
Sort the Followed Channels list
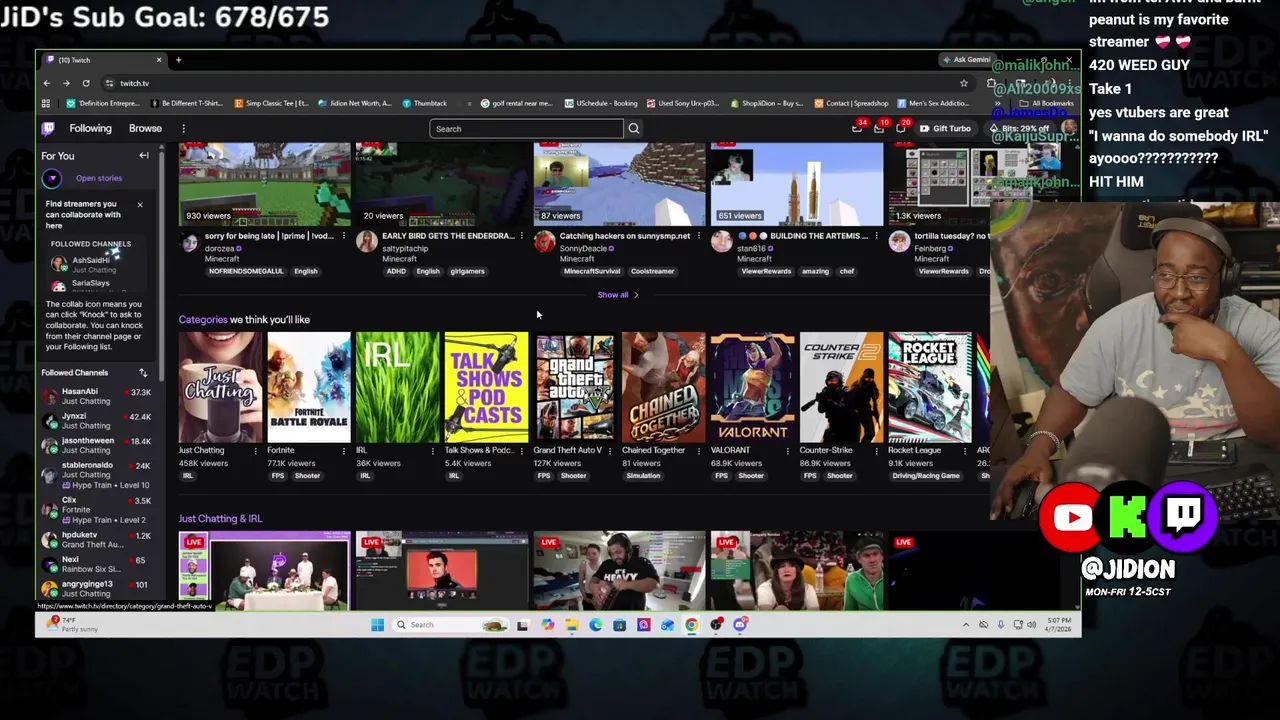pos(143,373)
